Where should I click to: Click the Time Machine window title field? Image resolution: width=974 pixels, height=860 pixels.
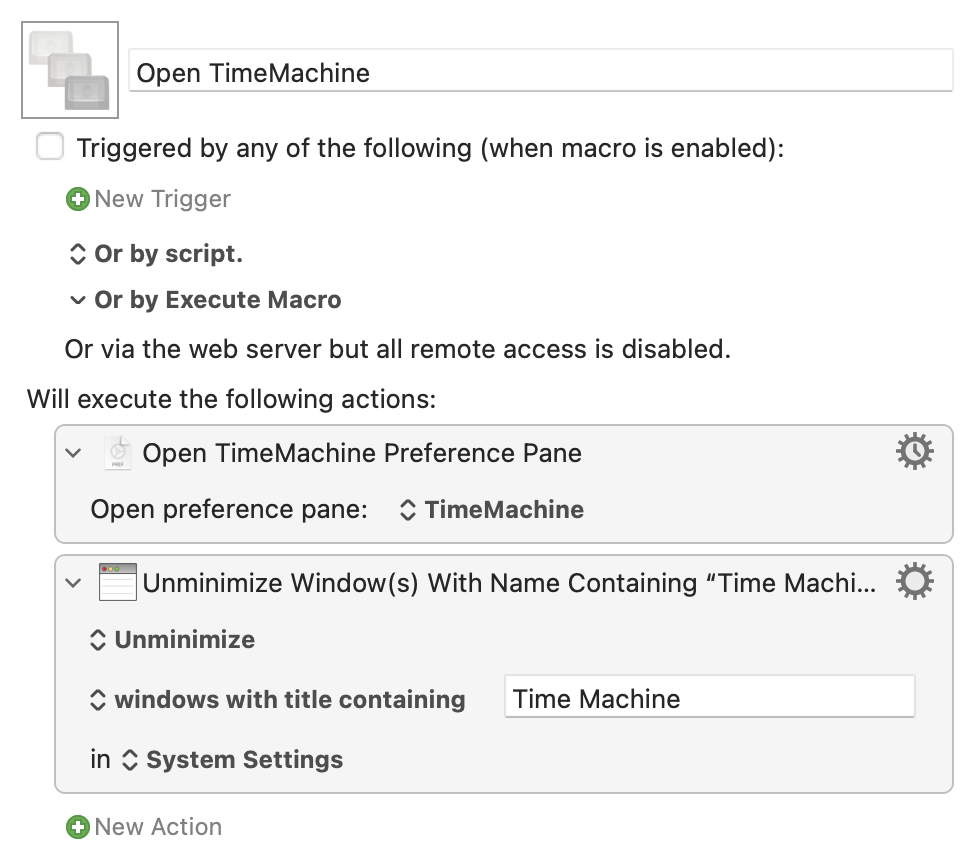pyautogui.click(x=709, y=697)
